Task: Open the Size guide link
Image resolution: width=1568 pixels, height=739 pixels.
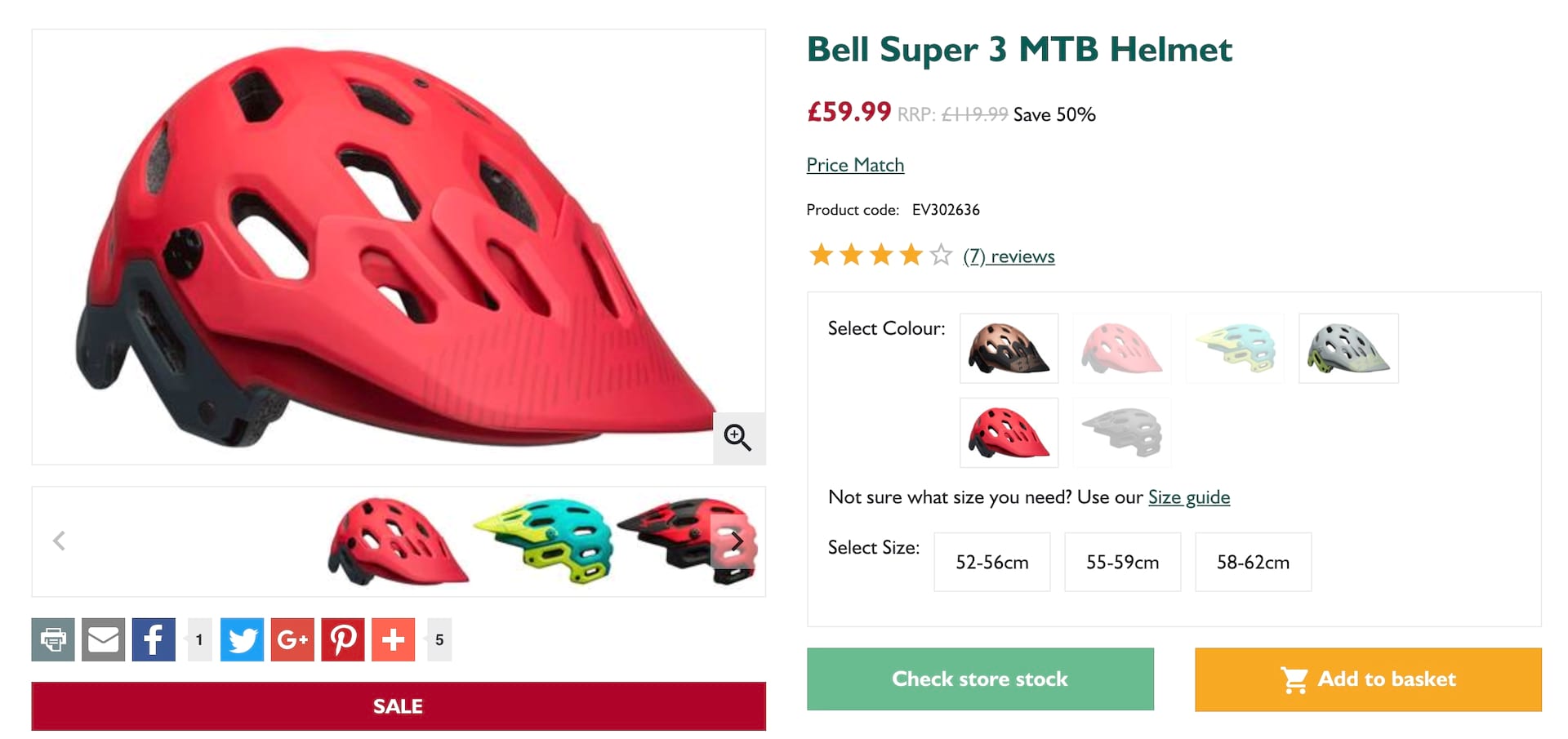Action: coord(1189,497)
